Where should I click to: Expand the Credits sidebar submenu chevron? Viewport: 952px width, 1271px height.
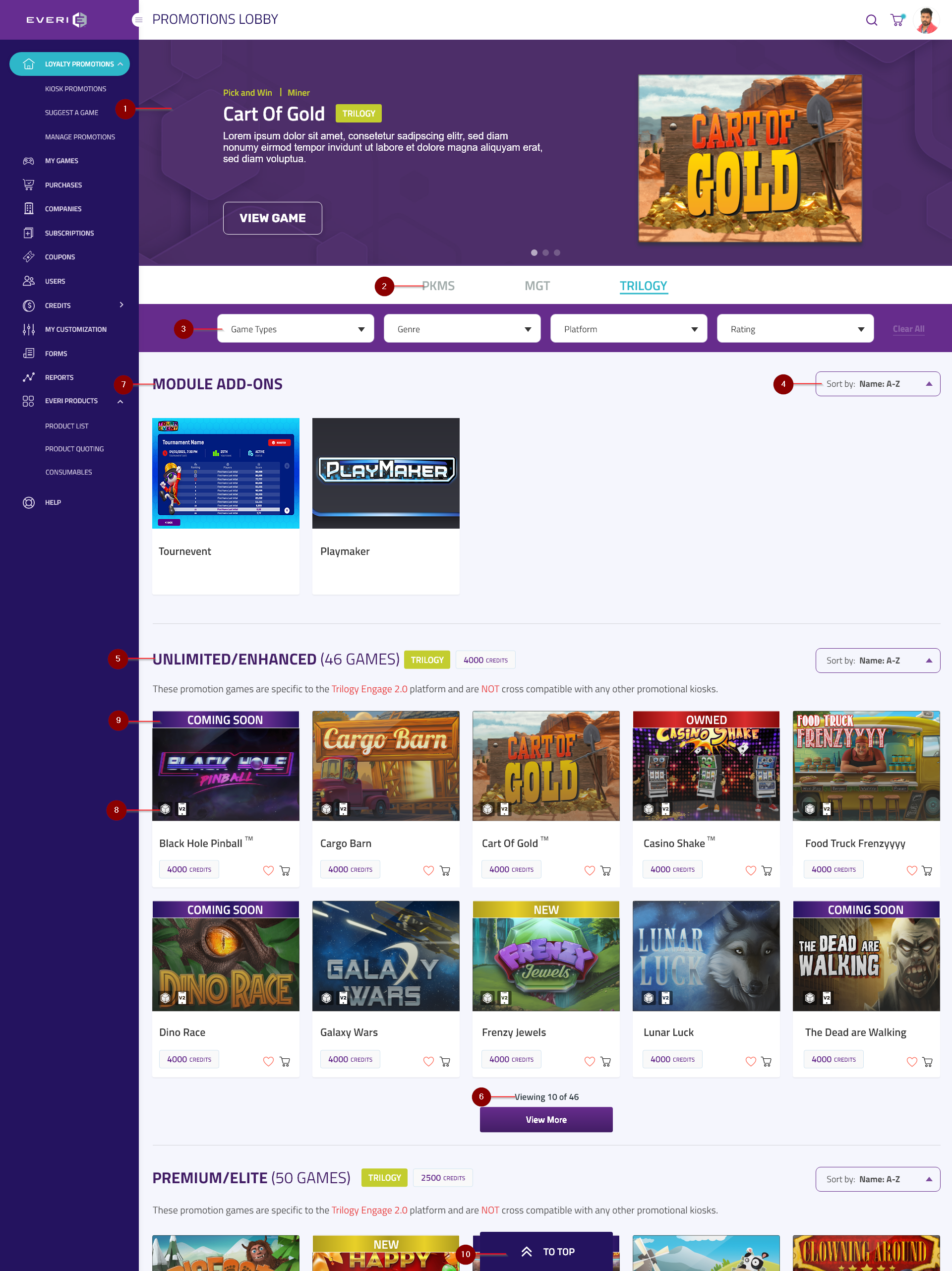click(121, 305)
